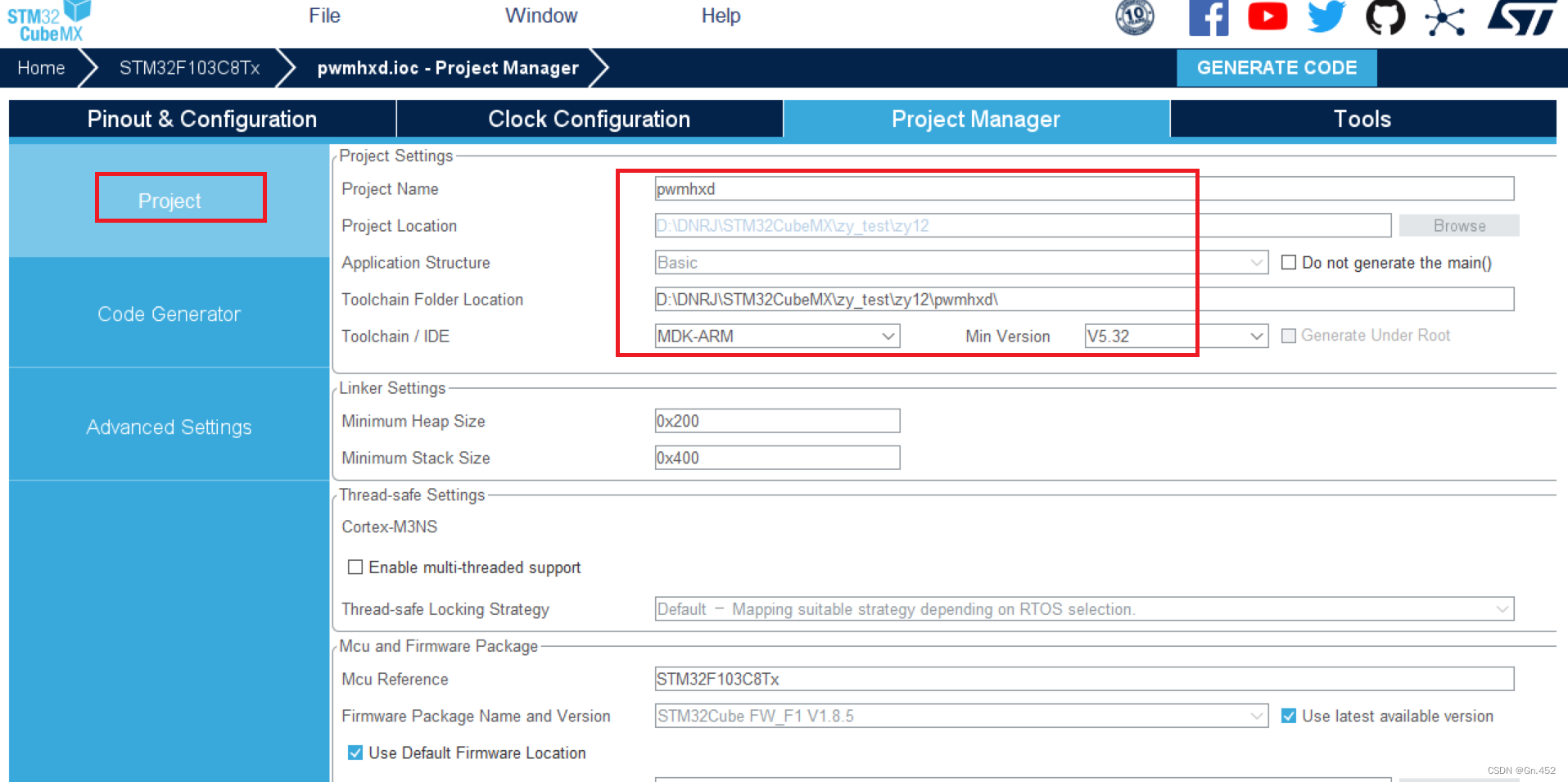This screenshot has height=782, width=1568.
Task: Go to Home breadcrumb
Action: coord(41,68)
